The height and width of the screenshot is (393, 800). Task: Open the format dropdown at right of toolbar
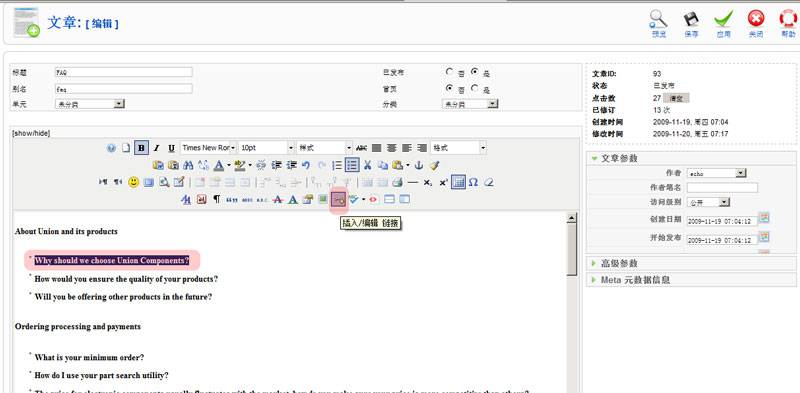coord(458,148)
